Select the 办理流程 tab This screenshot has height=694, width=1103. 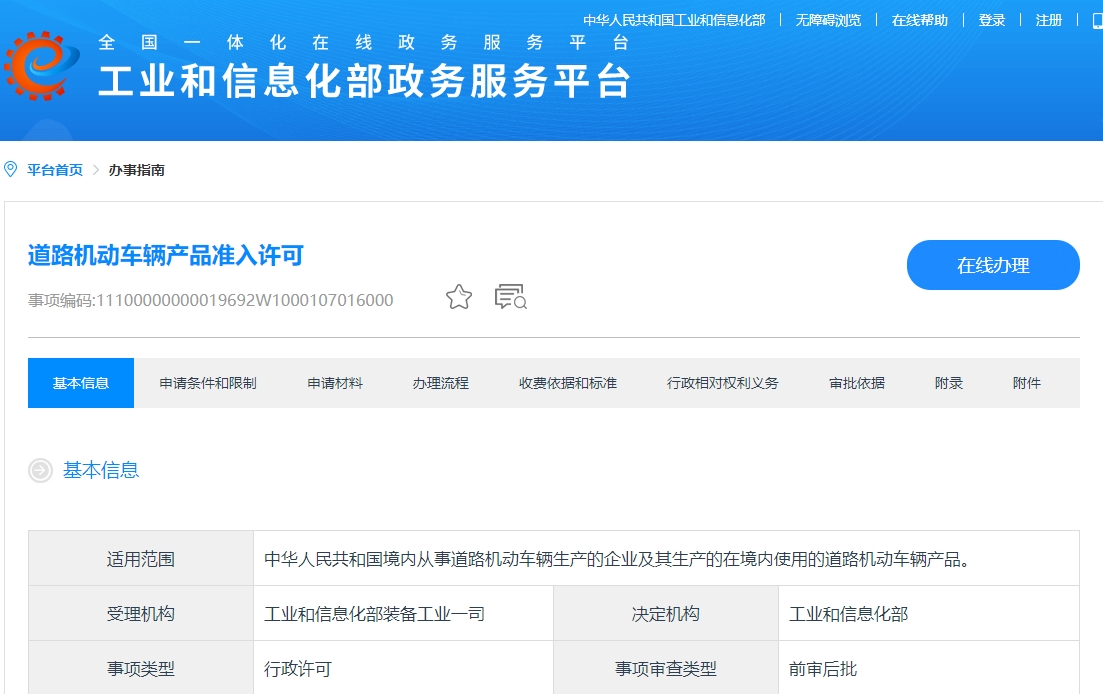[439, 382]
